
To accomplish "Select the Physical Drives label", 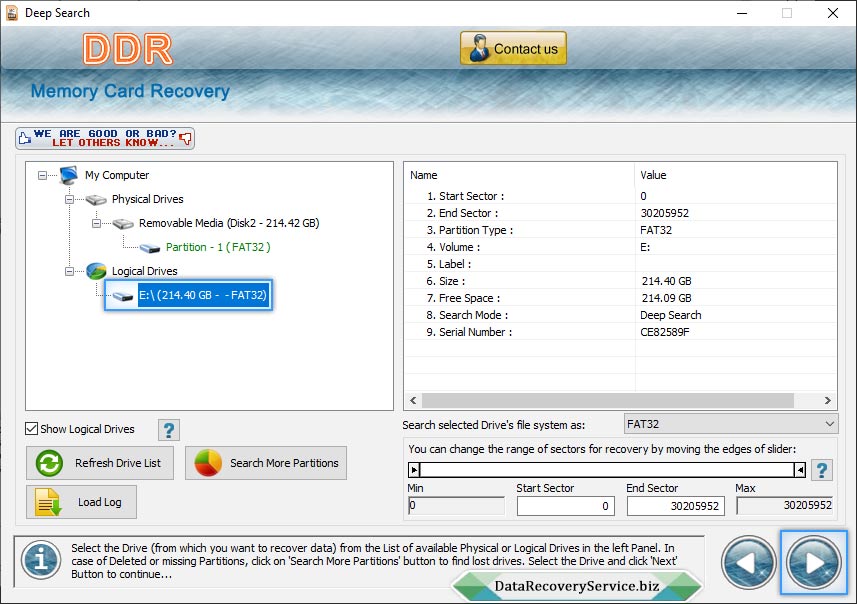I will click(x=148, y=199).
